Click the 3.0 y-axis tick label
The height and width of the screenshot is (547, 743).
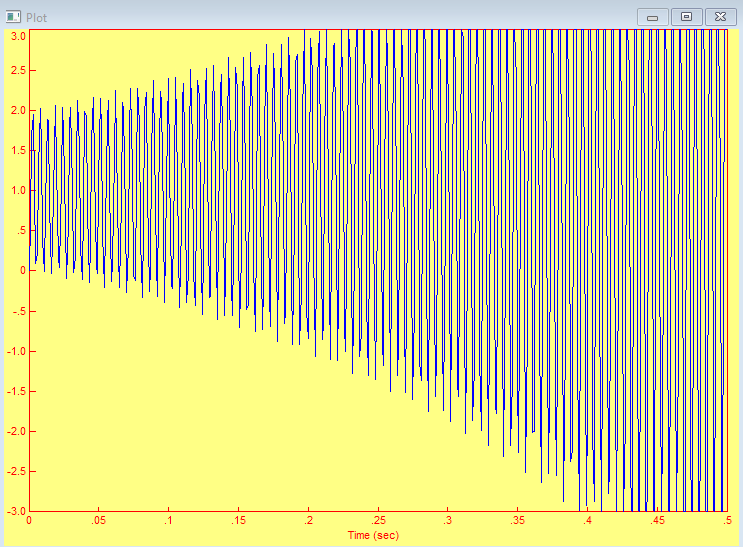point(17,34)
